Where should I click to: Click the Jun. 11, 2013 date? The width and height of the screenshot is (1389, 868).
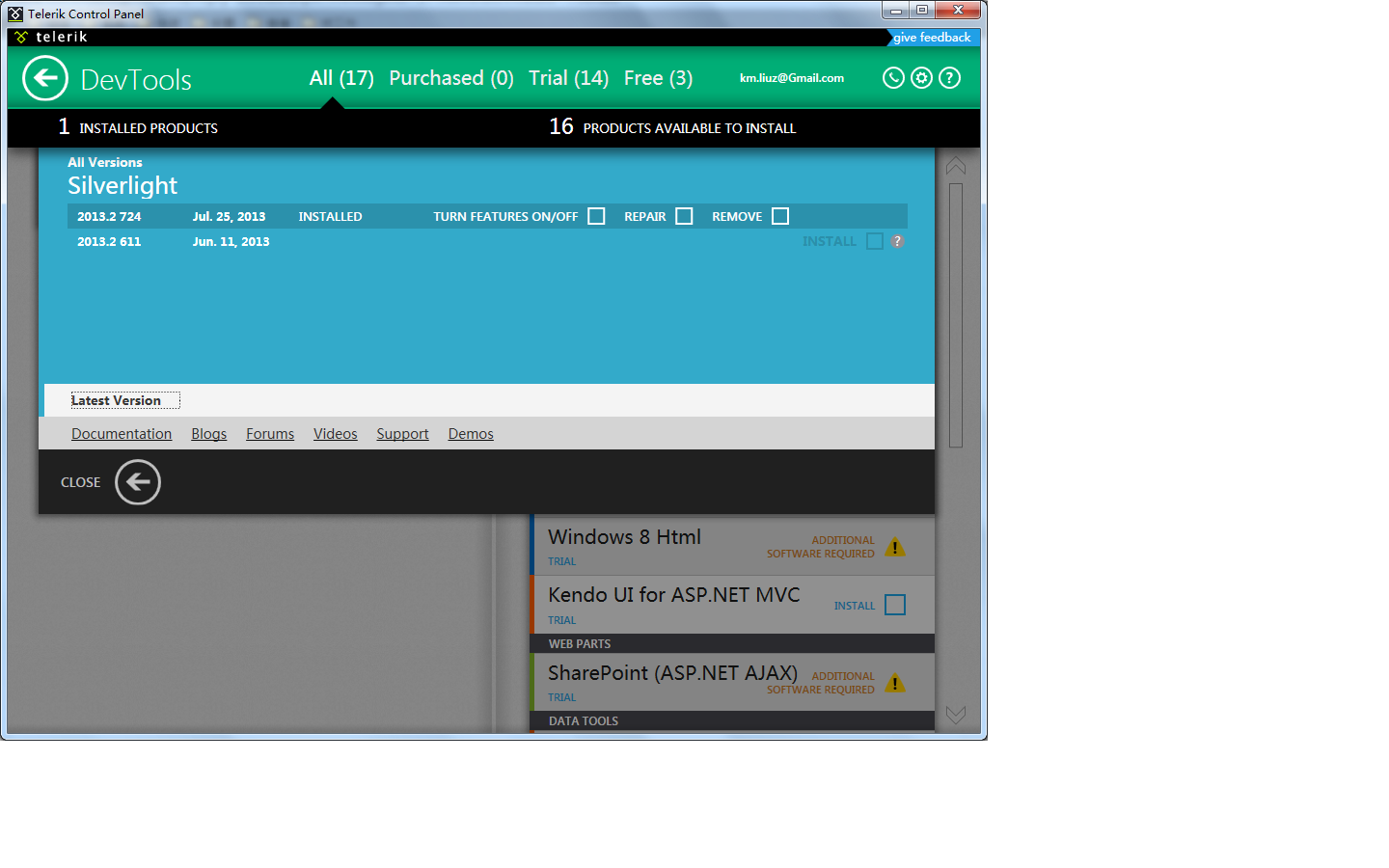coord(231,242)
